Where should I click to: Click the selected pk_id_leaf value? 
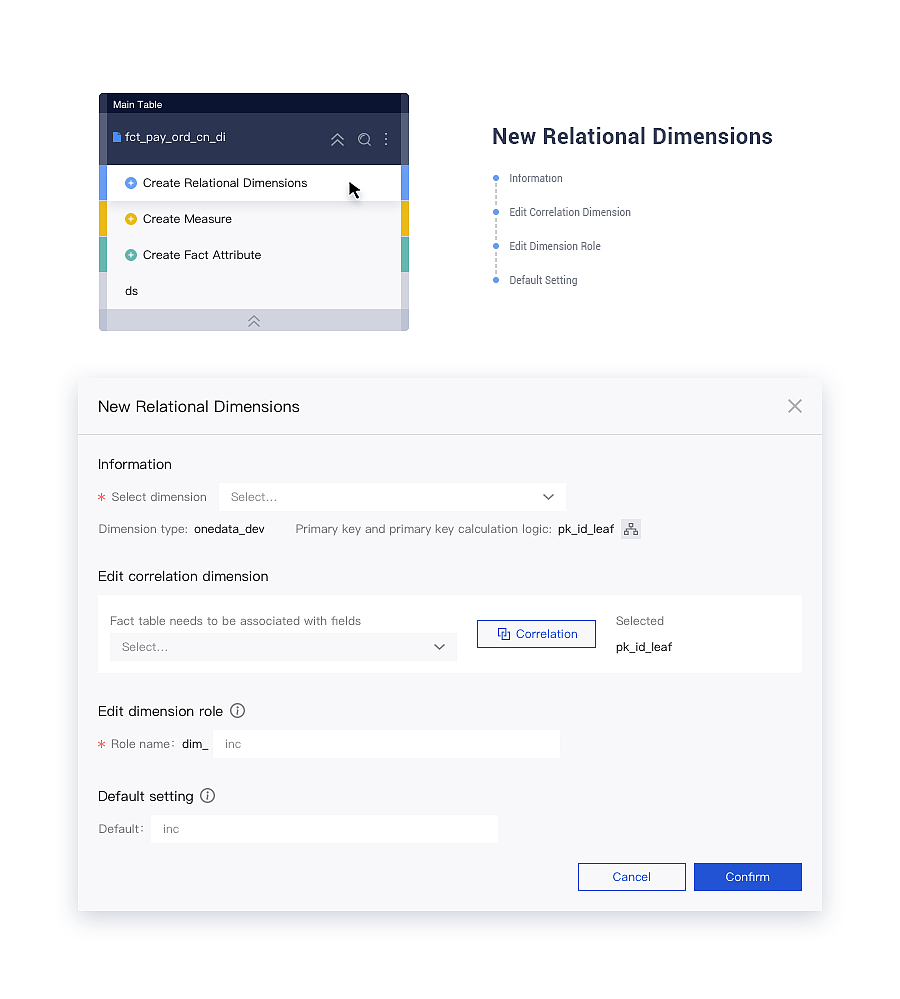click(644, 647)
